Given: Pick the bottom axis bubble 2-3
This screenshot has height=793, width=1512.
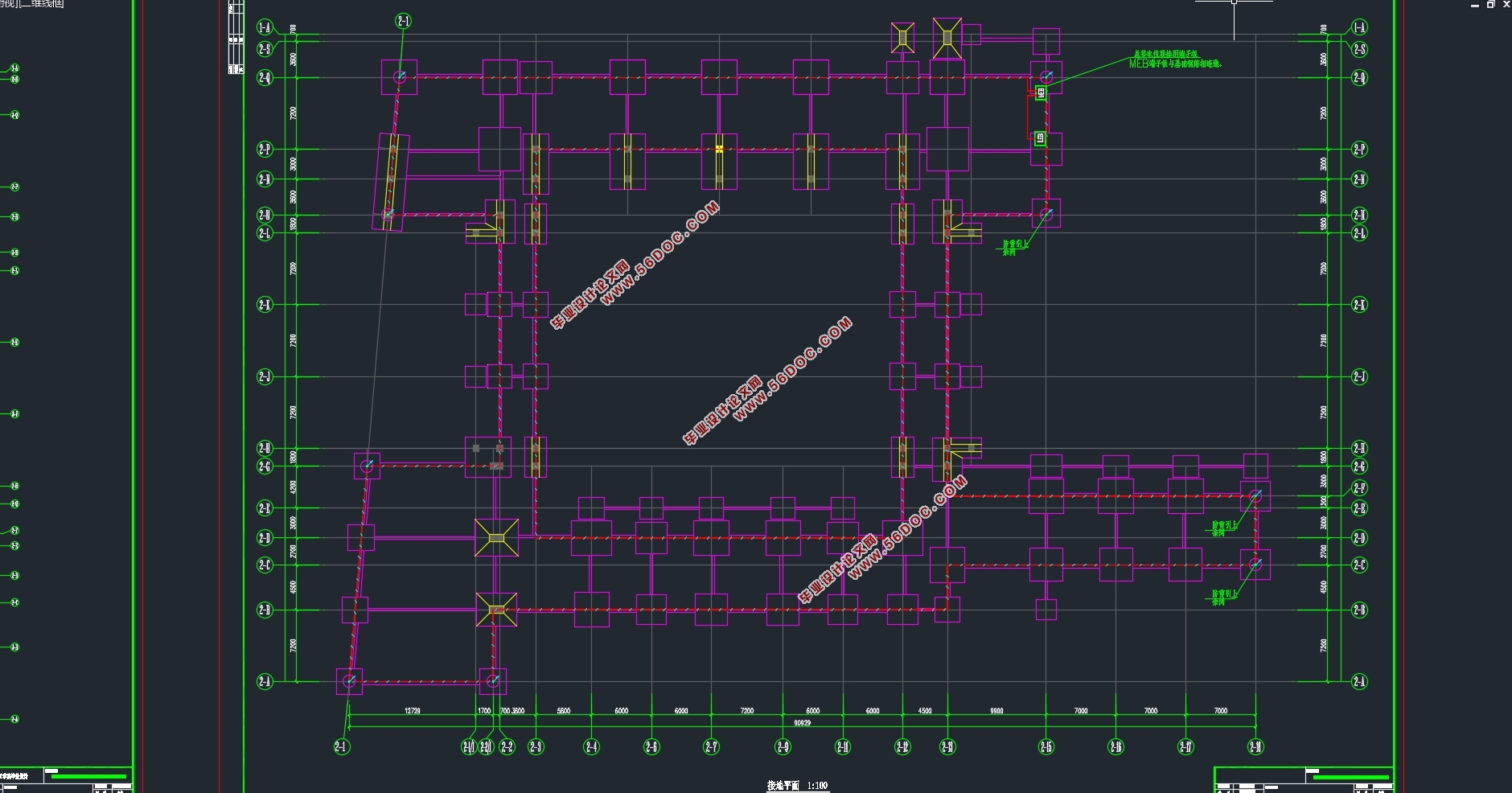Looking at the screenshot, I should point(536,747).
